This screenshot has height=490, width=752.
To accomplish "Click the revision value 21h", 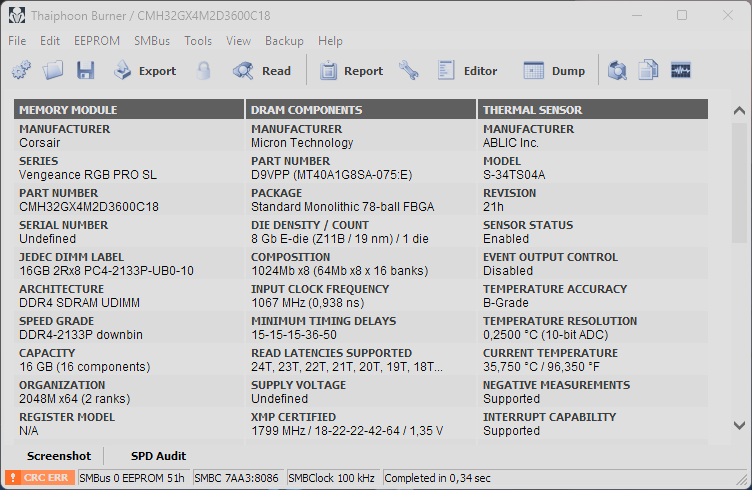I will coord(494,207).
